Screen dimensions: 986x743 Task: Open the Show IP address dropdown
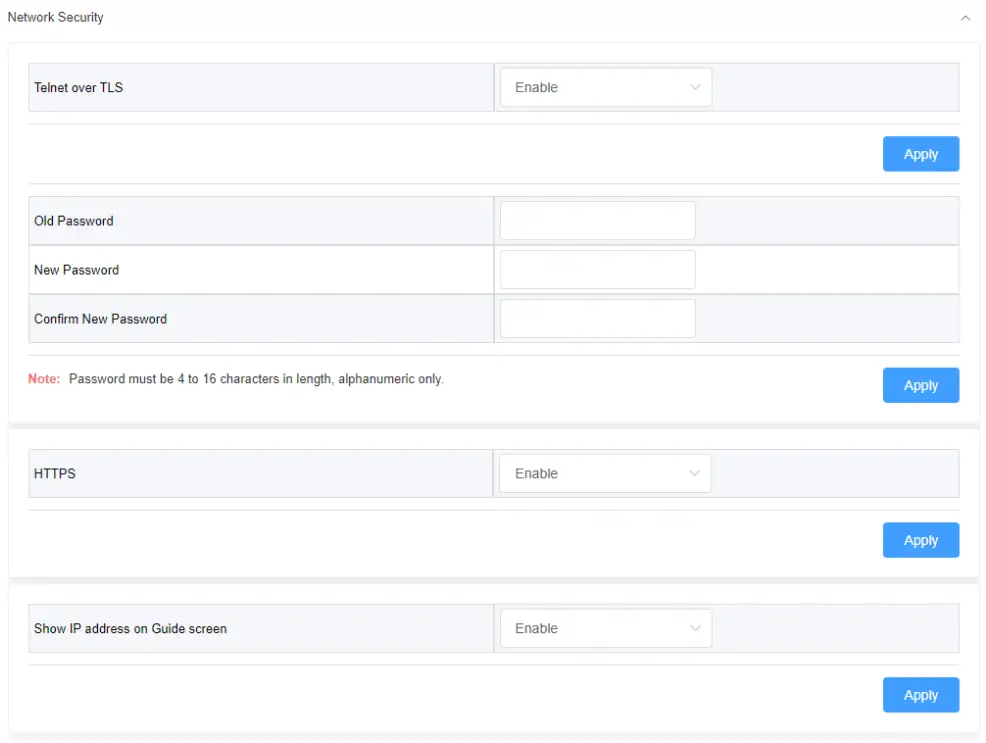604,629
